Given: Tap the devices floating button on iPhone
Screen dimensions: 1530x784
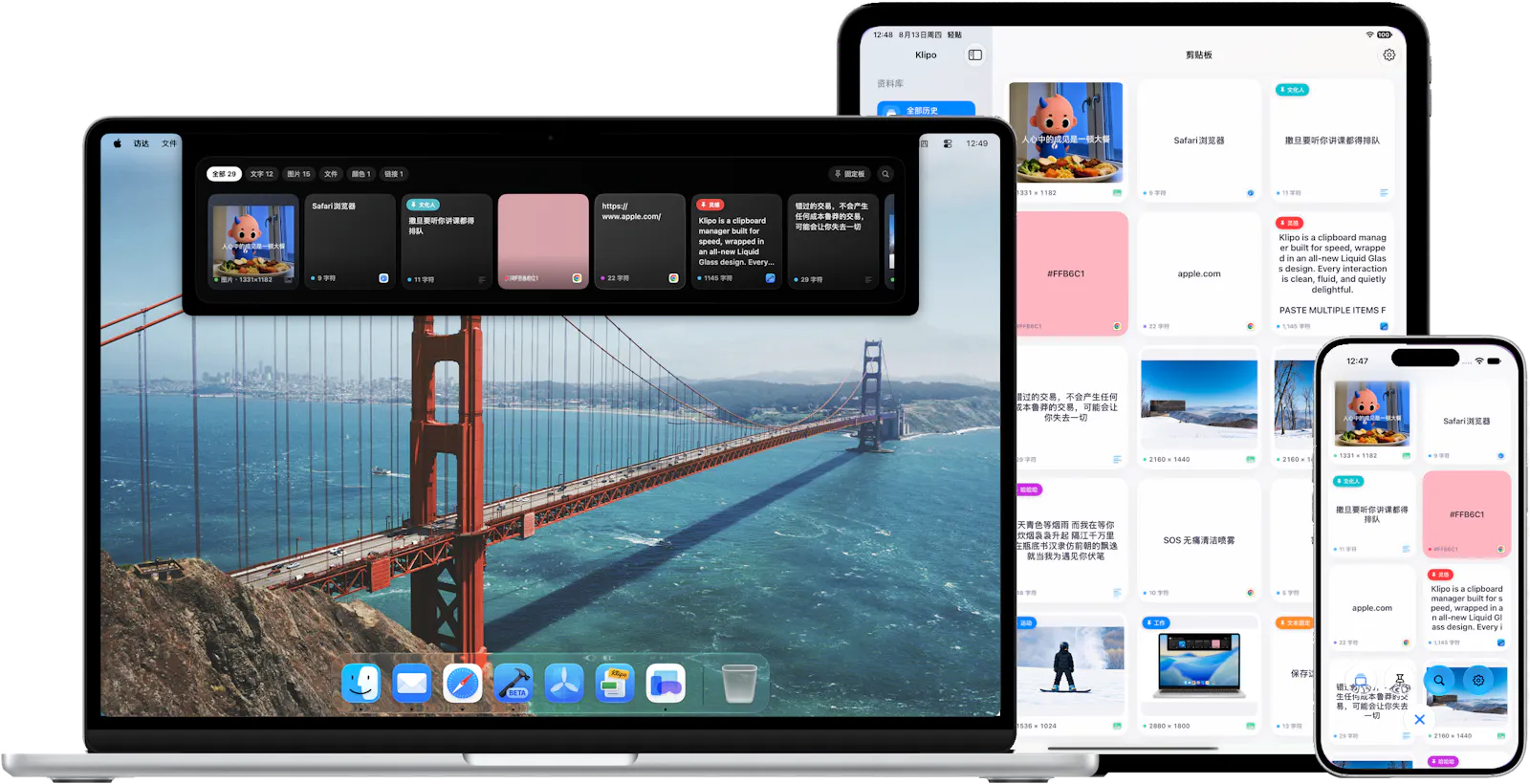Looking at the screenshot, I should (x=1361, y=681).
